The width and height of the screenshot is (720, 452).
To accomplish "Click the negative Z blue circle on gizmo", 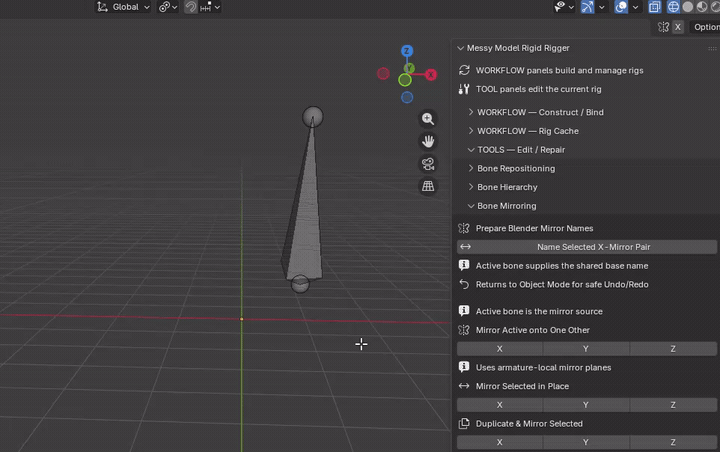I will point(407,97).
